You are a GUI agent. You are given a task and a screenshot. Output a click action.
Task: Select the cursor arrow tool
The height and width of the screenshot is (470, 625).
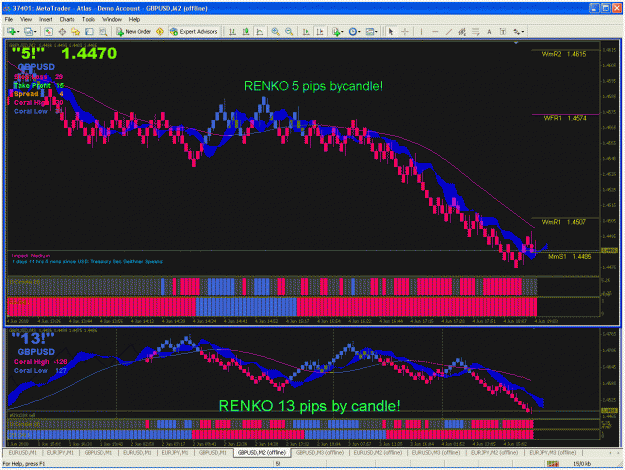(391, 31)
